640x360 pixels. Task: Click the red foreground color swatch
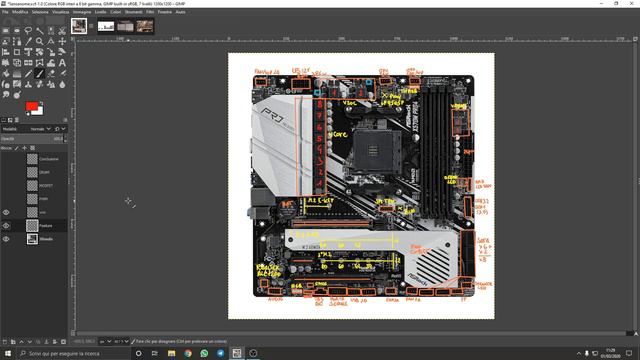(x=31, y=106)
